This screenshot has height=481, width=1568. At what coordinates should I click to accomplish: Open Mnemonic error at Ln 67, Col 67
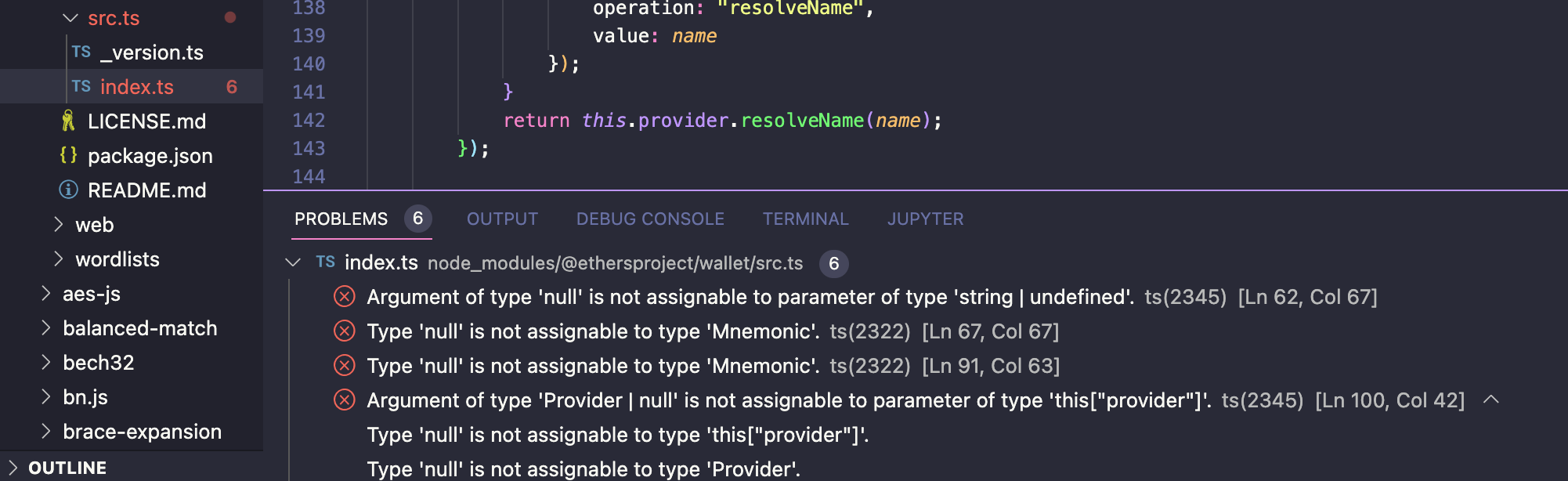point(593,331)
